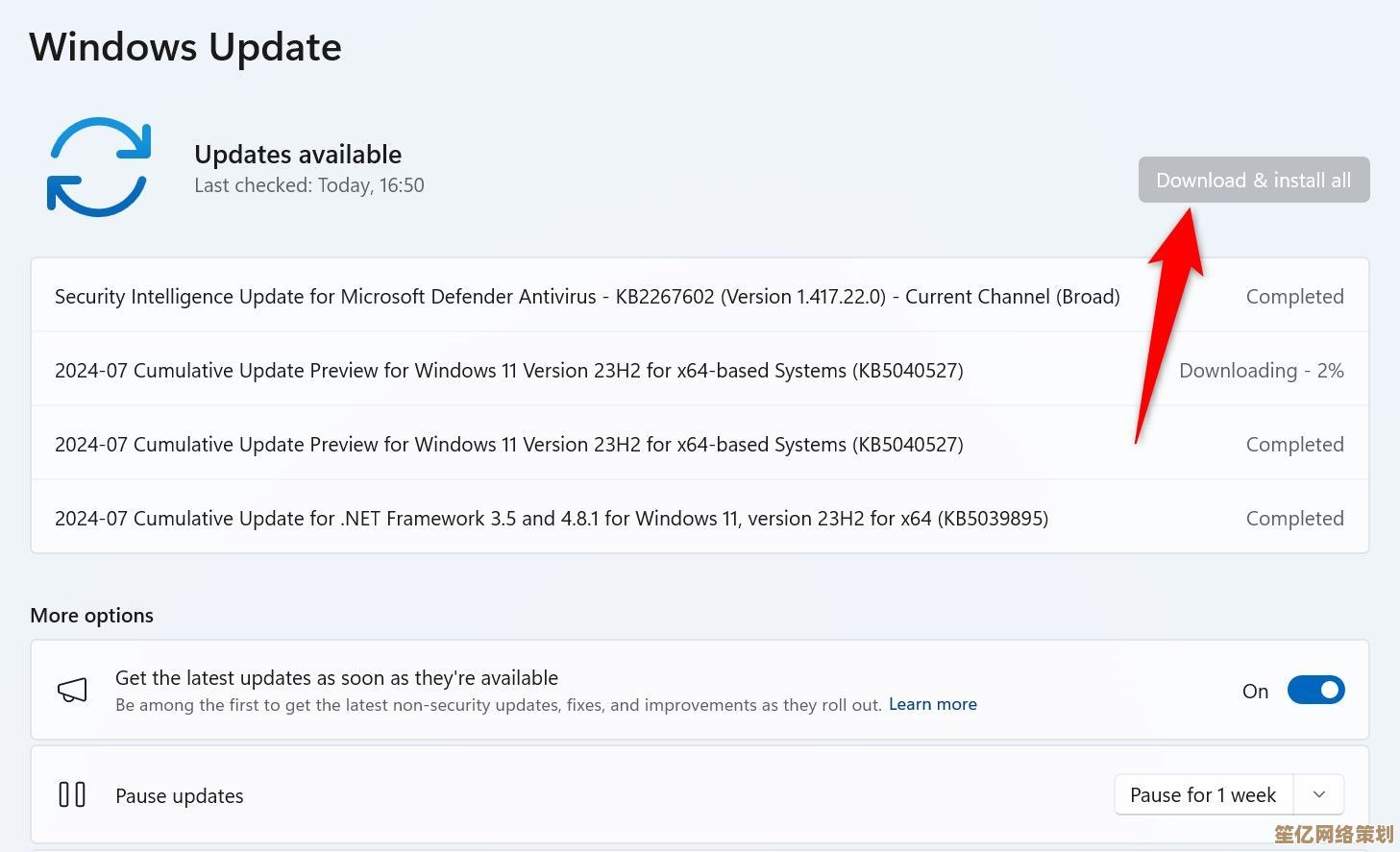Screen dimensions: 1400x852
Task: Select the .NET Framework KB5039895 update row
Action: [551, 519]
